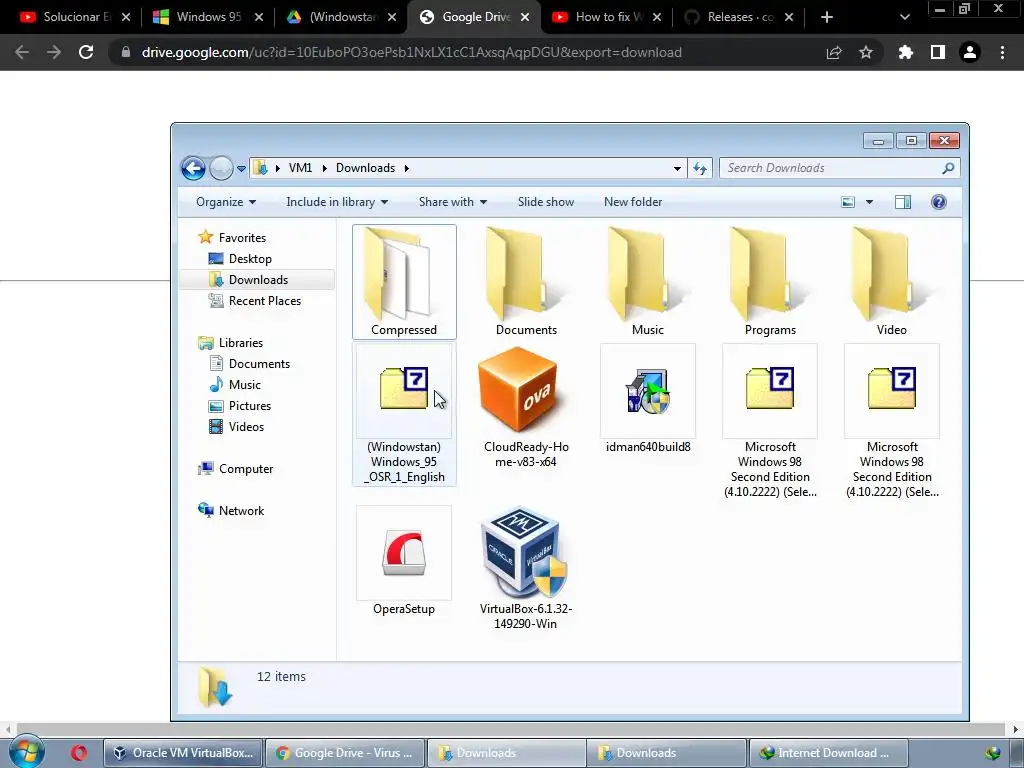Click the Chrome address bar URL

(411, 52)
